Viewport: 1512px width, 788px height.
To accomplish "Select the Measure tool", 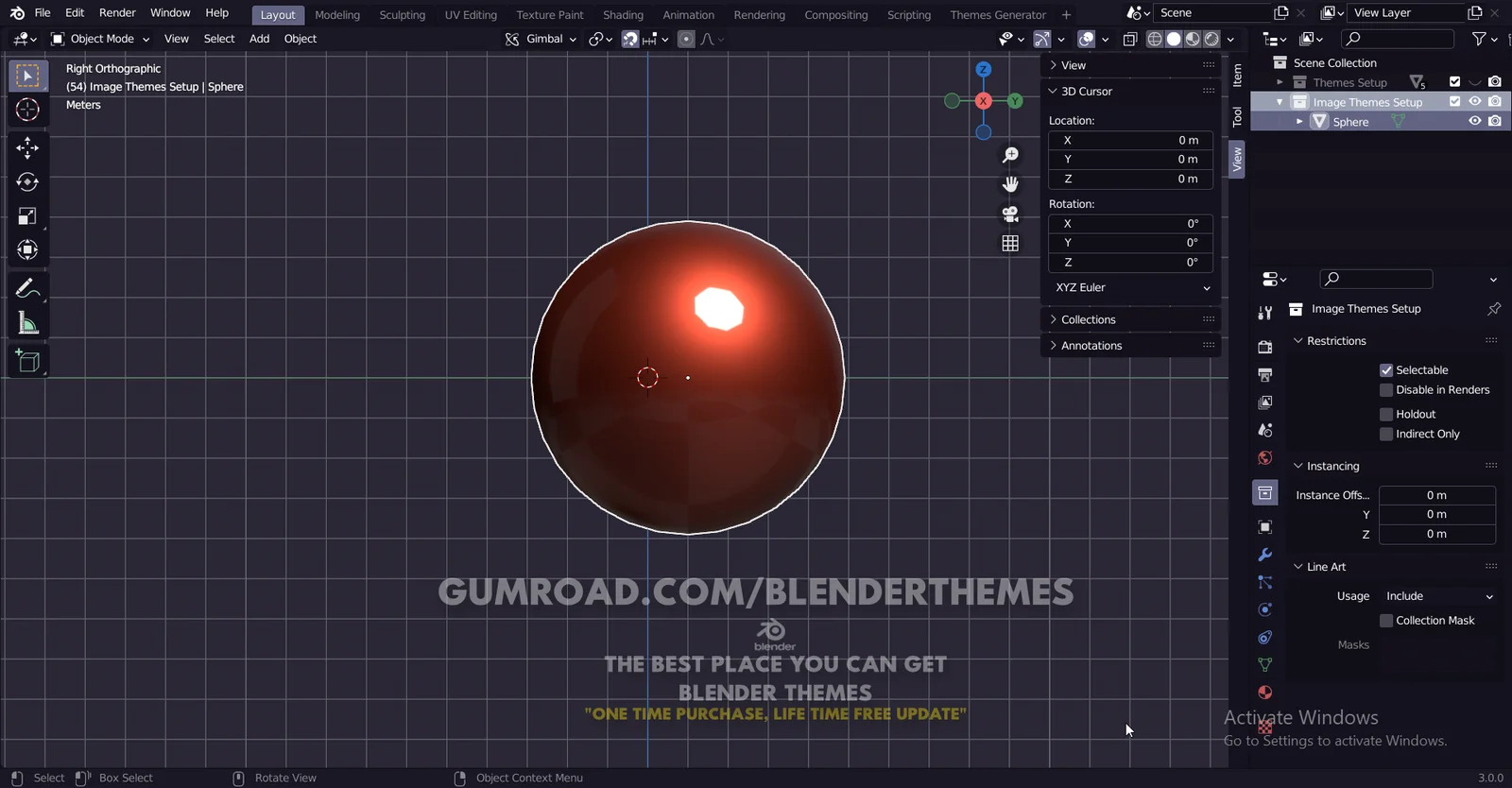I will (x=27, y=323).
